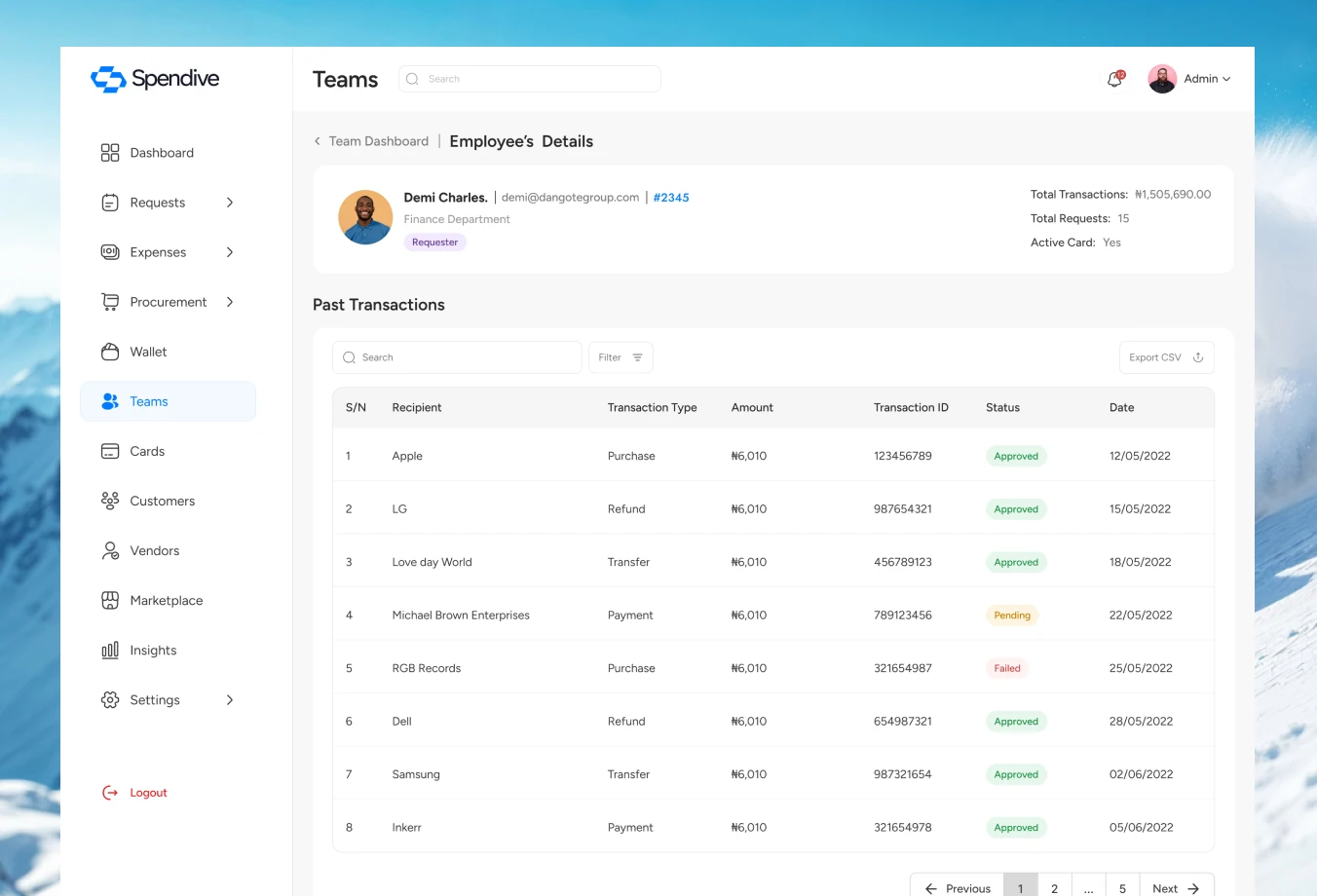Click the Demi Charles profile photo
Viewport: 1317px width, 896px height.
click(365, 217)
